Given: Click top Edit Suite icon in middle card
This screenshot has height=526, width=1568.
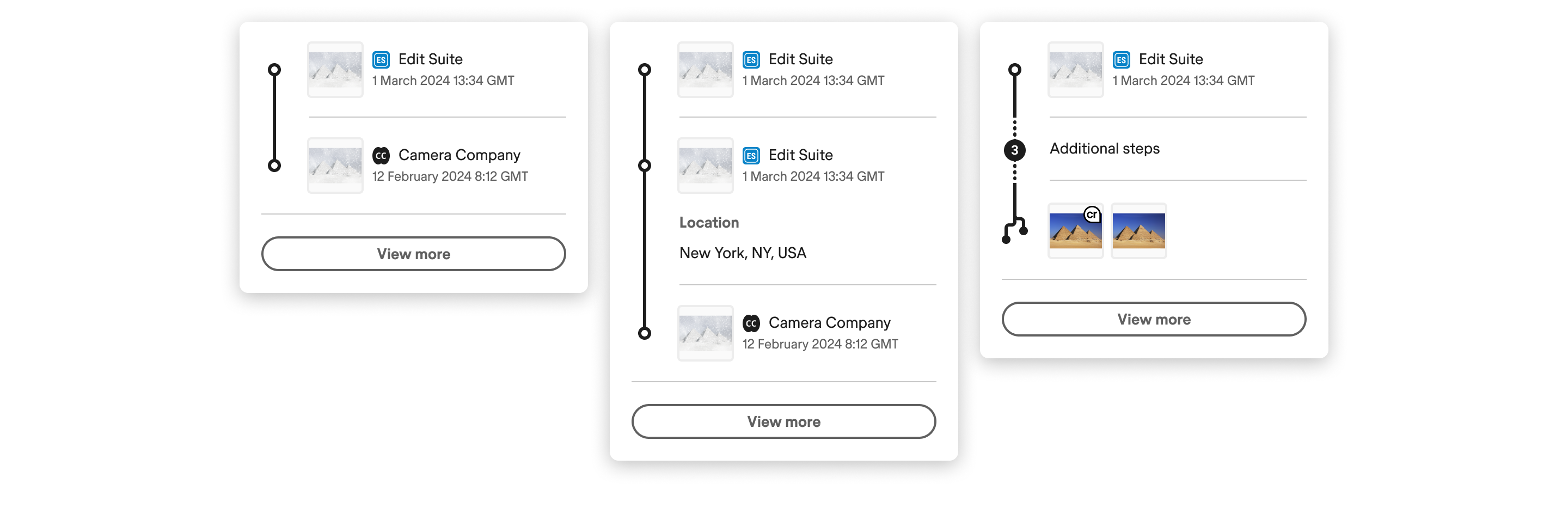Looking at the screenshot, I should (751, 60).
